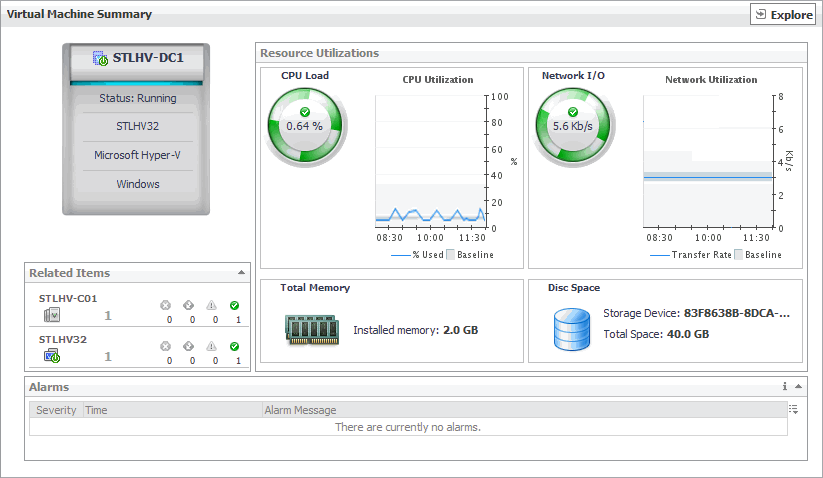Click the Microsoft Hyper-V text
Image resolution: width=823 pixels, height=478 pixels.
[138, 155]
